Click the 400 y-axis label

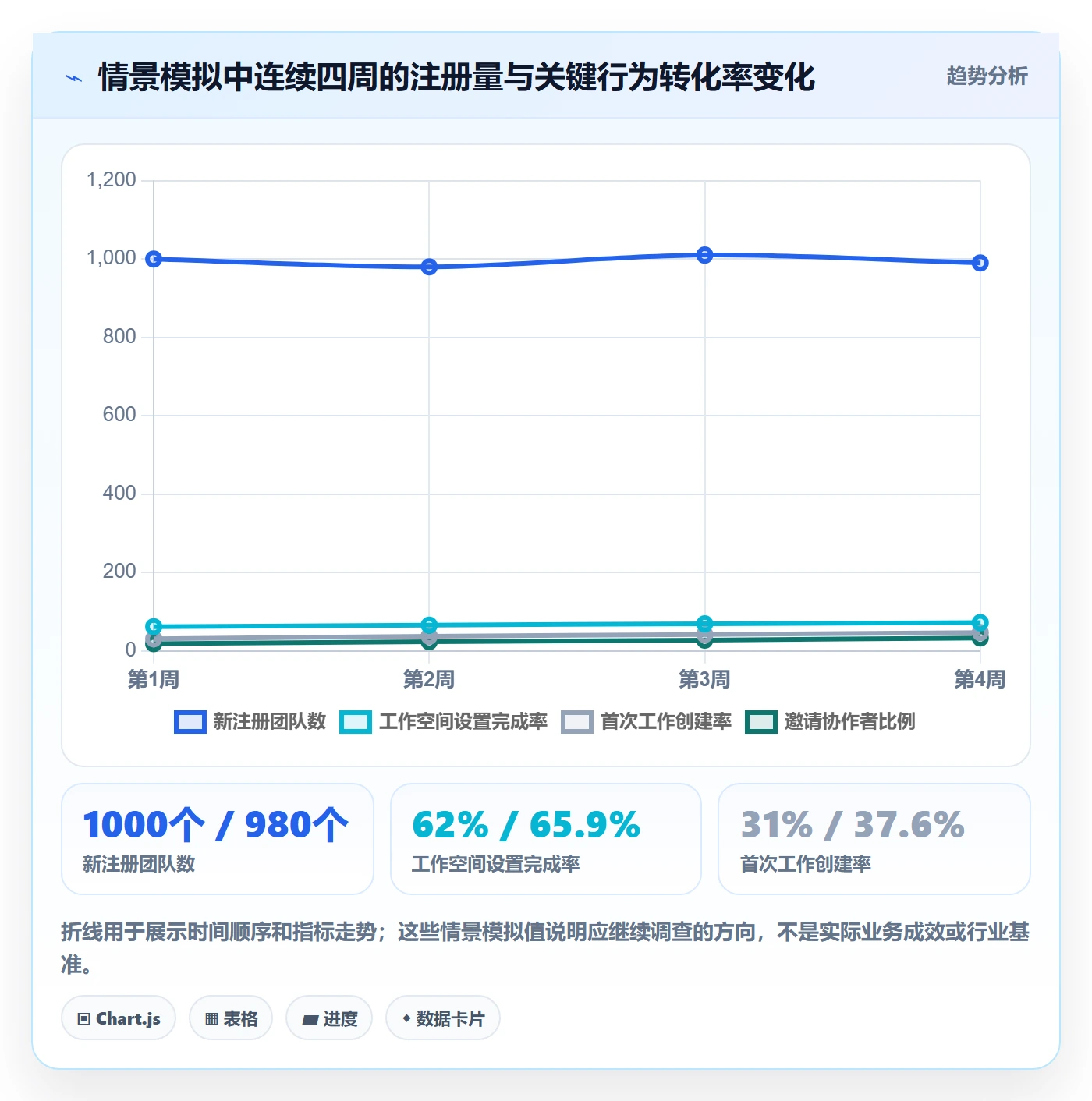click(x=119, y=494)
